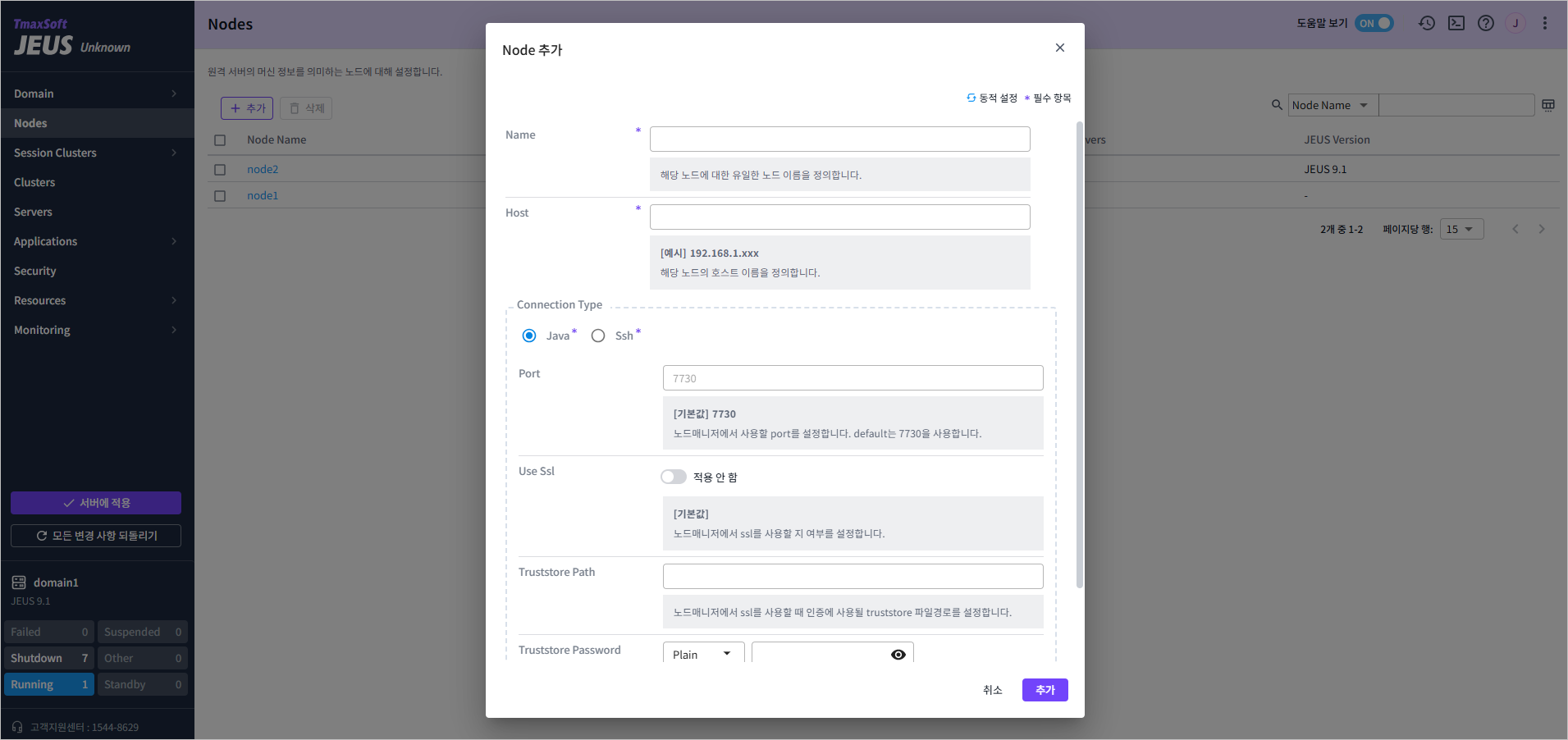Open the Node Name search filter dropdown
Screen dimensions: 1568x740
1332,105
